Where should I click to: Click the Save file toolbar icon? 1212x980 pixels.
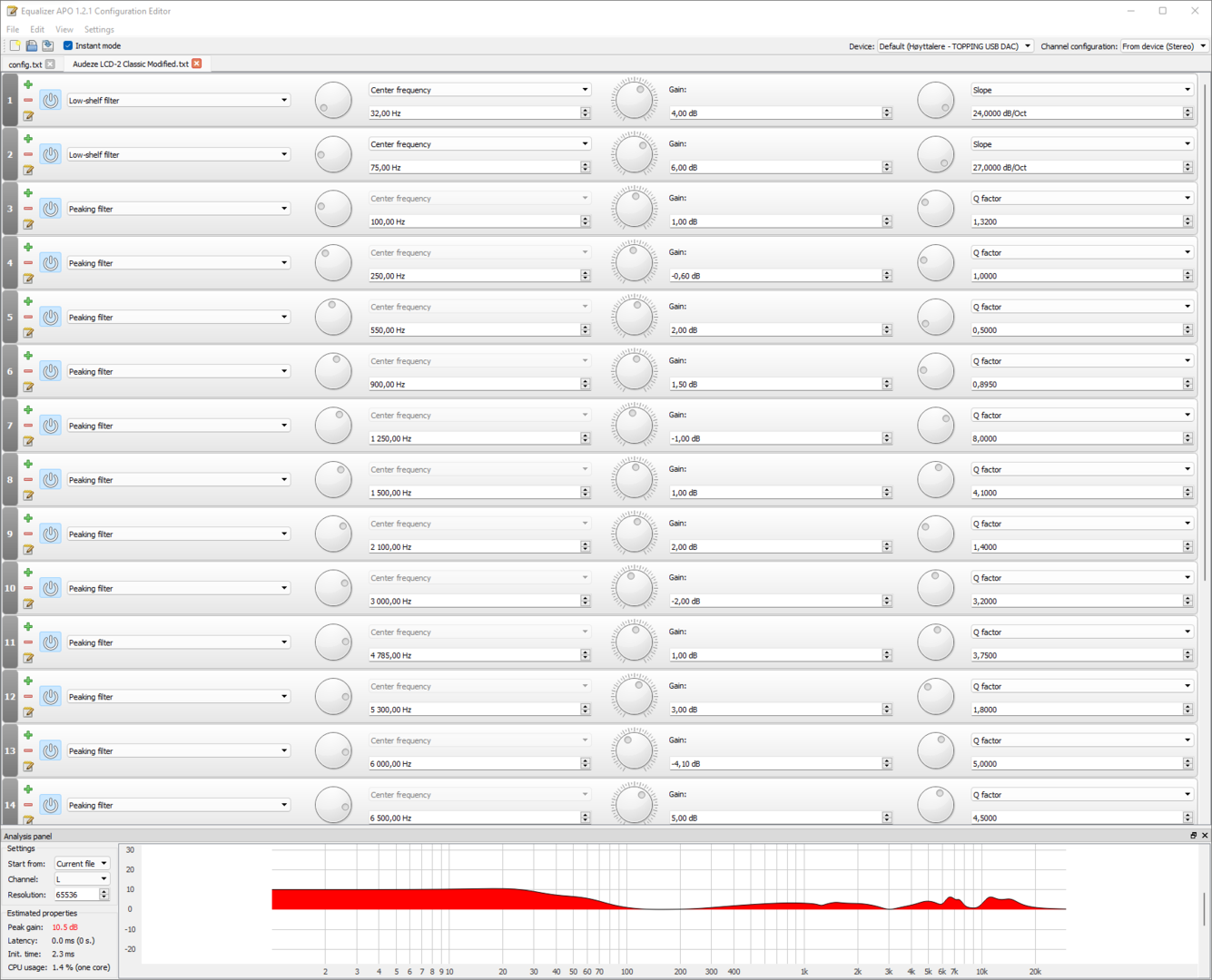pyautogui.click(x=47, y=45)
